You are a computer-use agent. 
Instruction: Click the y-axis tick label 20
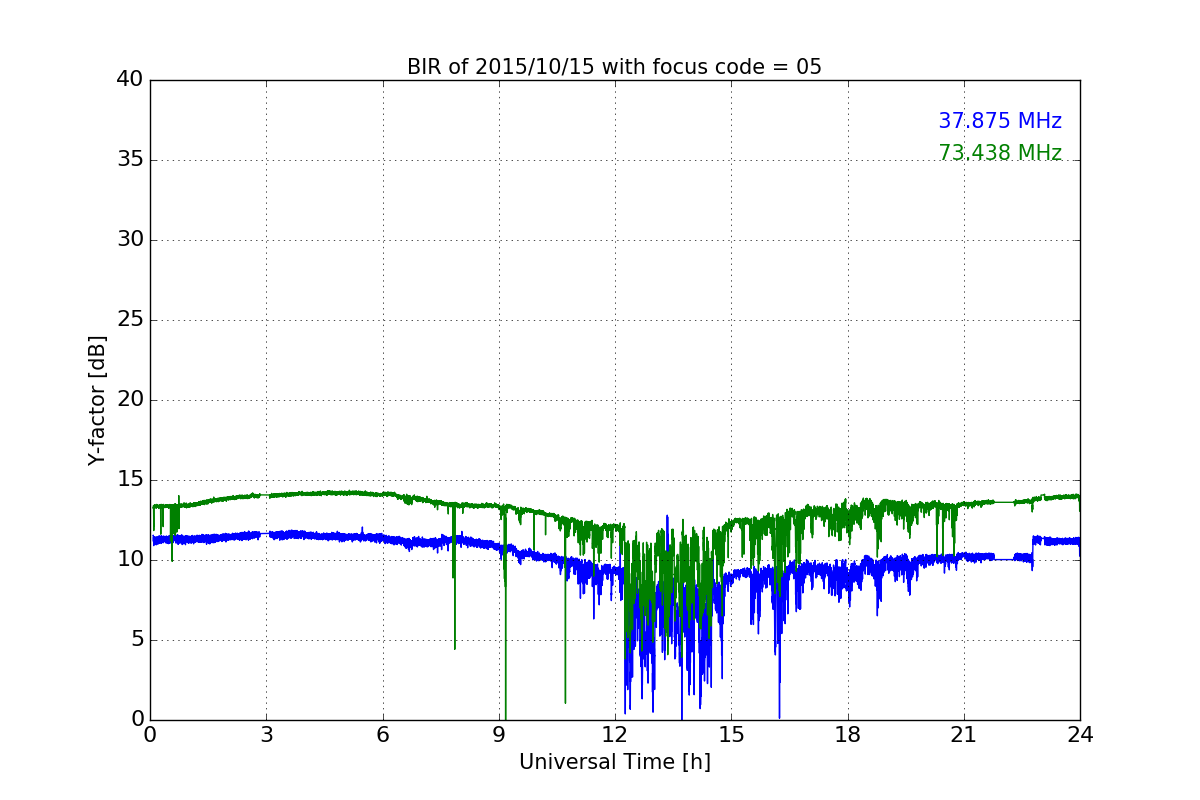click(x=129, y=400)
